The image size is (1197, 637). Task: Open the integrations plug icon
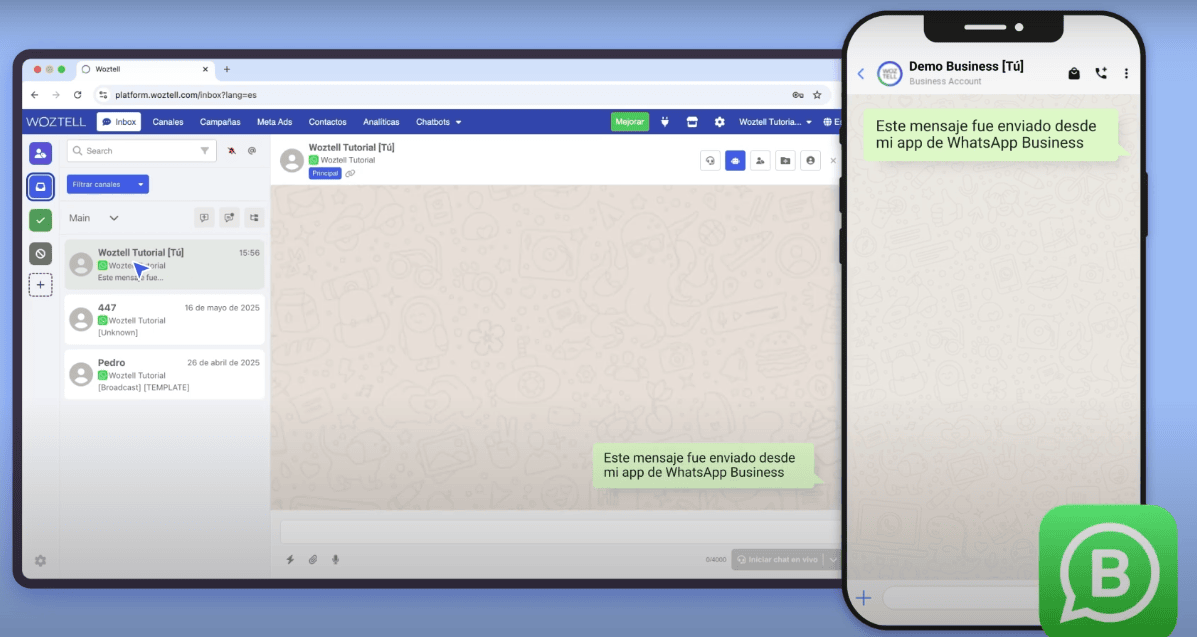point(665,121)
